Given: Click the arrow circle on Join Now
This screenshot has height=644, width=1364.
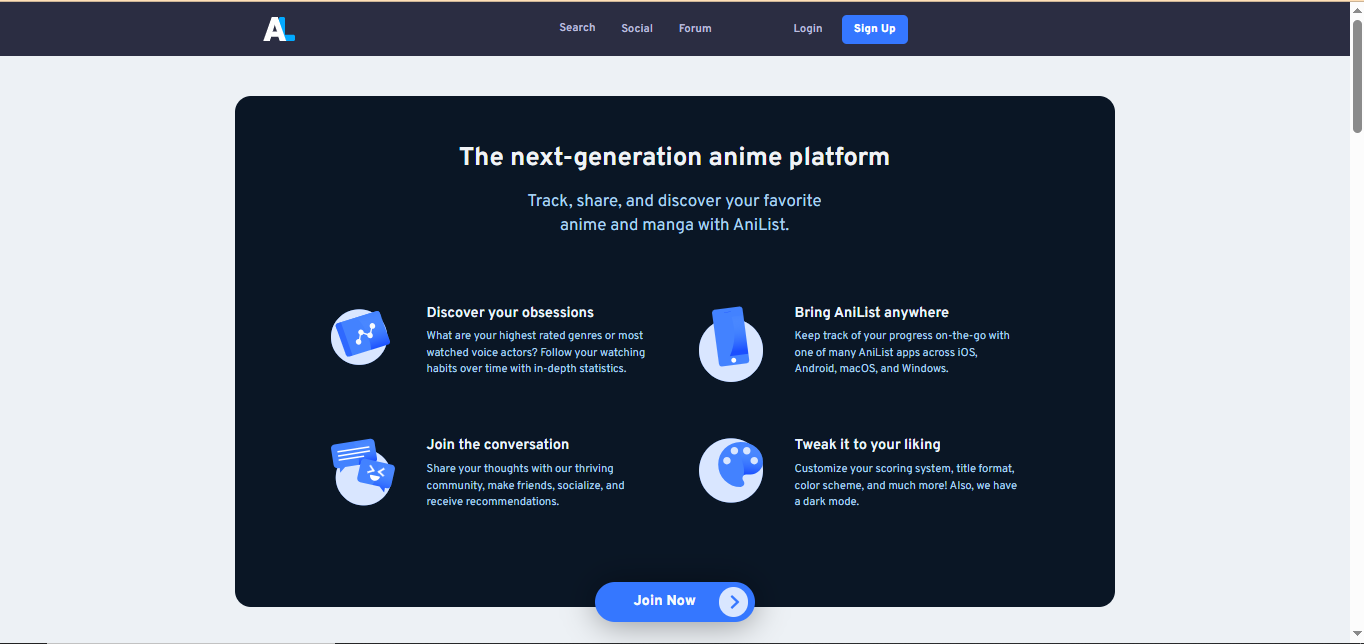Looking at the screenshot, I should point(734,601).
